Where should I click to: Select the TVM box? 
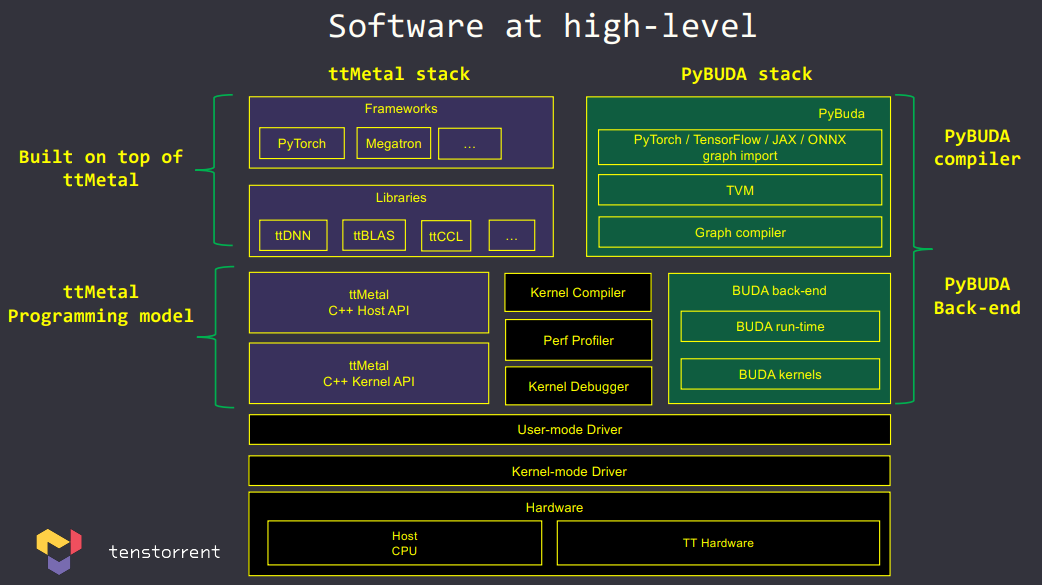click(x=740, y=190)
